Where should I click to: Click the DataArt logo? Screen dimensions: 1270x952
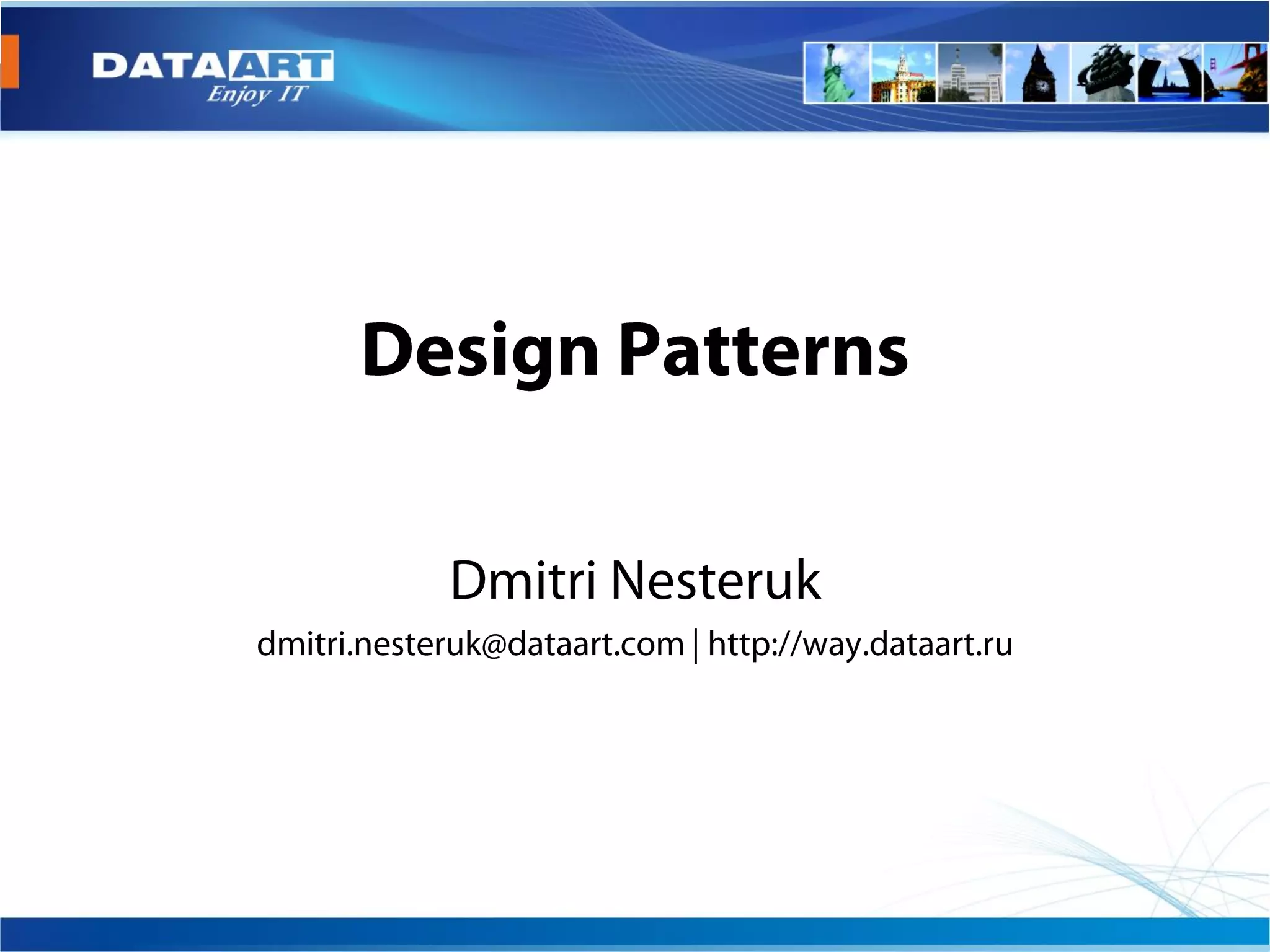coord(213,67)
